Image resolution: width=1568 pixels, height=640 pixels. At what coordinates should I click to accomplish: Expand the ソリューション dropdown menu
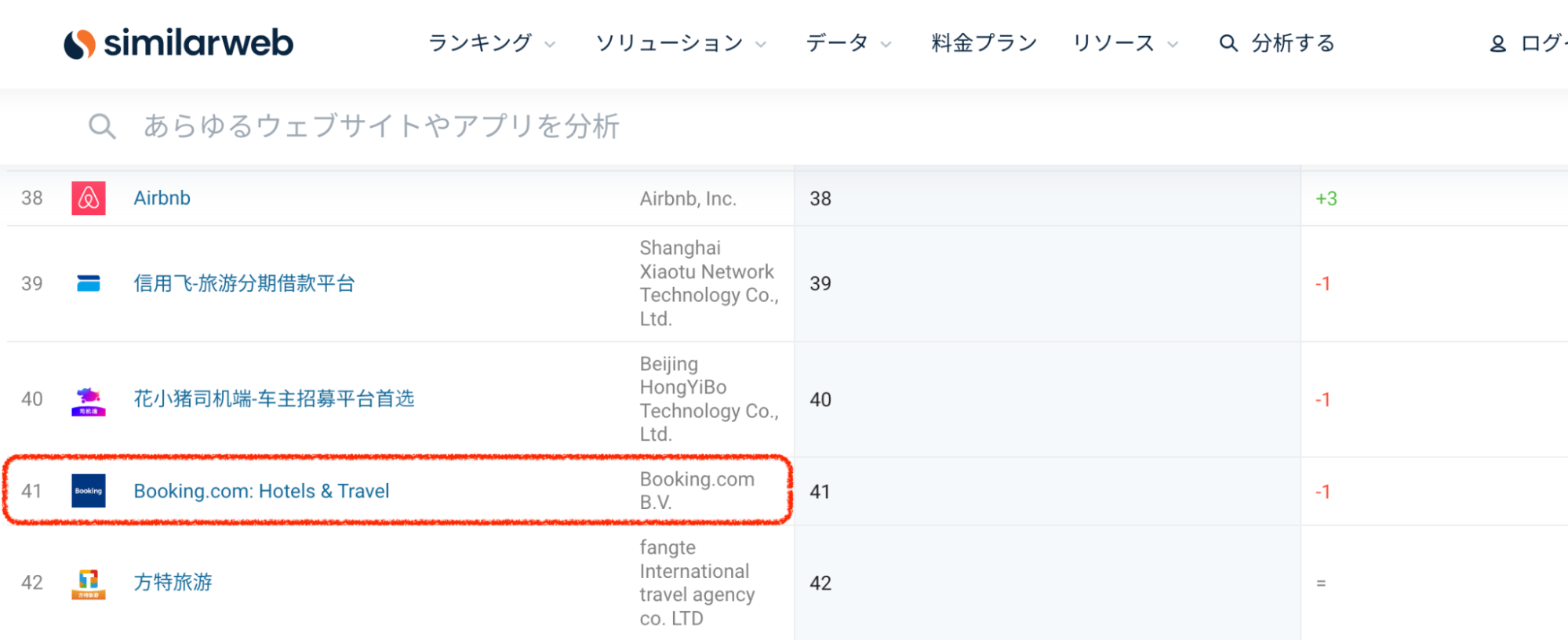pyautogui.click(x=680, y=43)
